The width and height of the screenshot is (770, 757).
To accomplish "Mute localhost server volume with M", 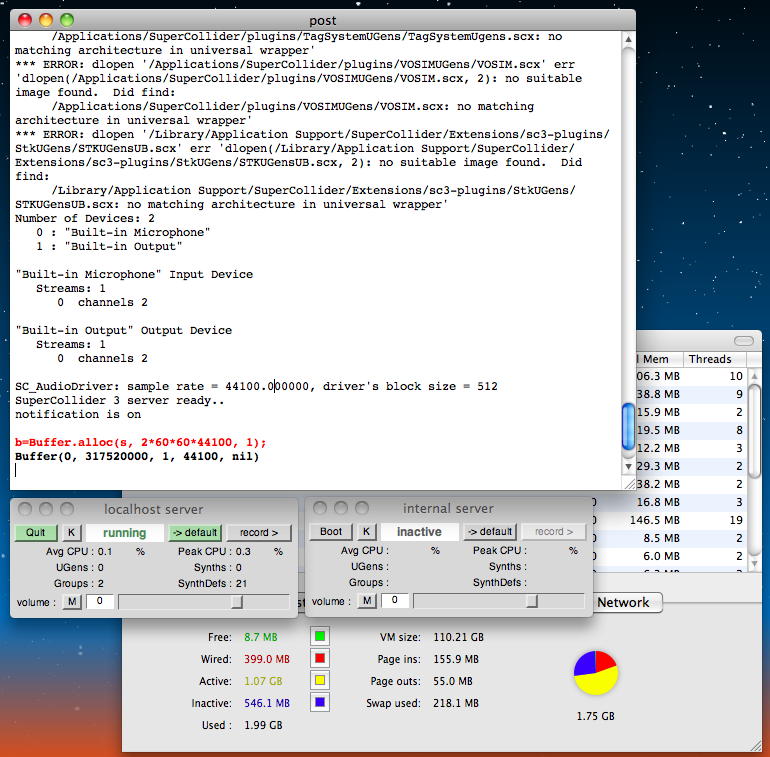I will pyautogui.click(x=72, y=601).
